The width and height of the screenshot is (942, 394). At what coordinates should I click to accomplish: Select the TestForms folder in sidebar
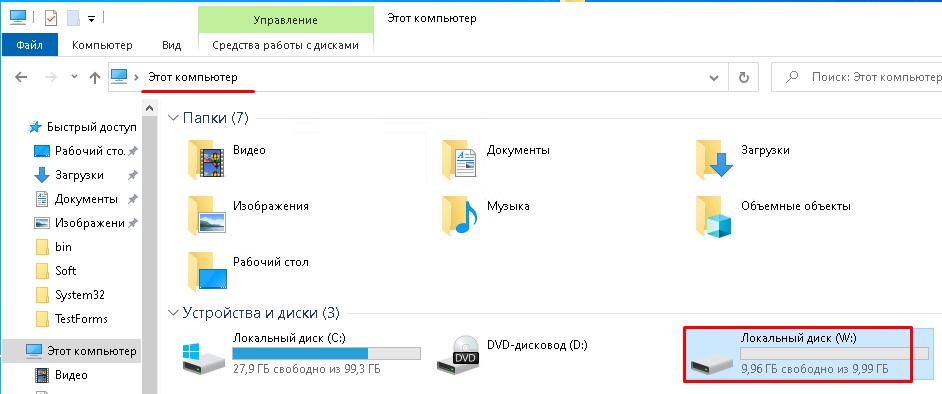(x=81, y=319)
